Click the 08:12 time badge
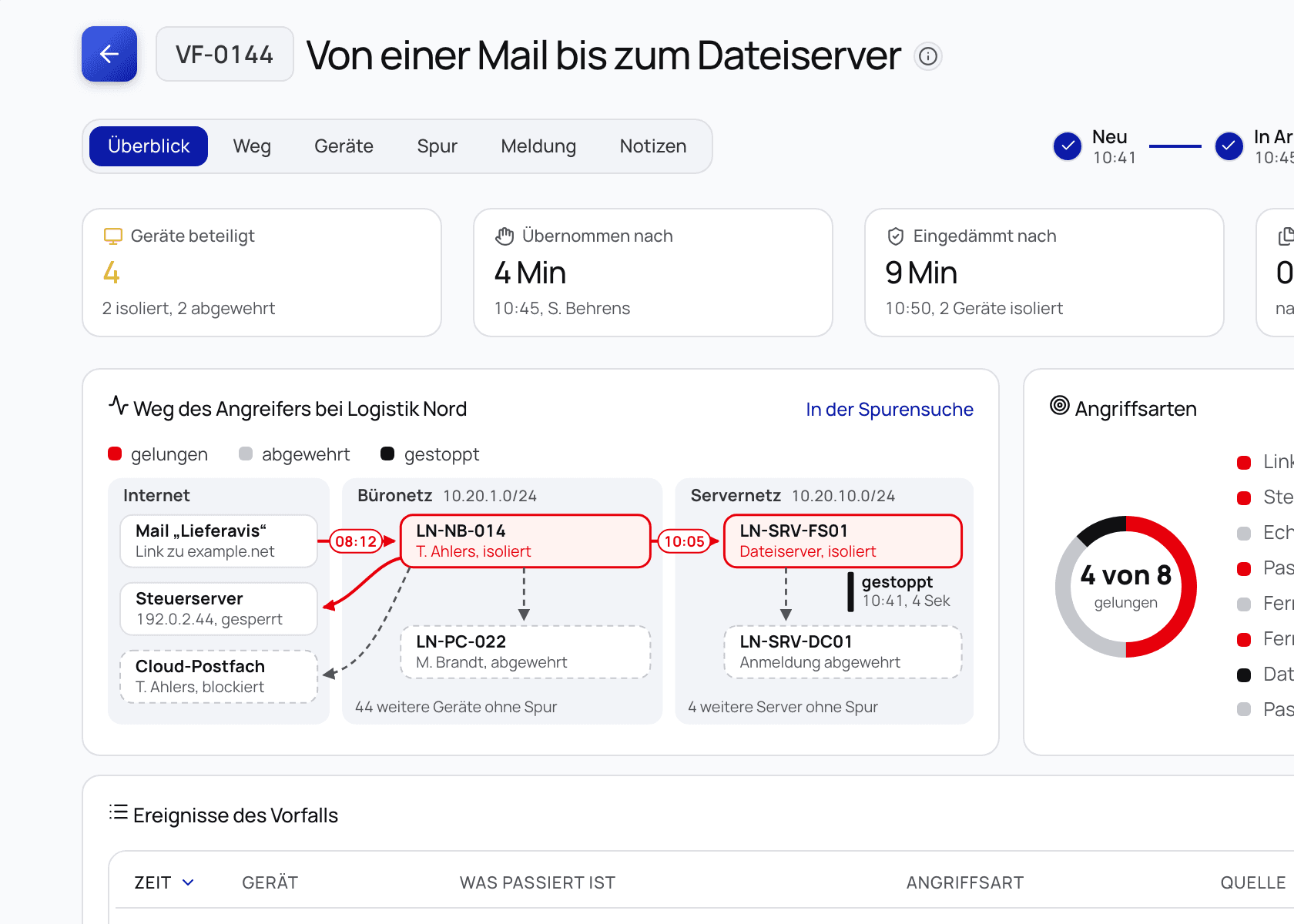 [356, 541]
